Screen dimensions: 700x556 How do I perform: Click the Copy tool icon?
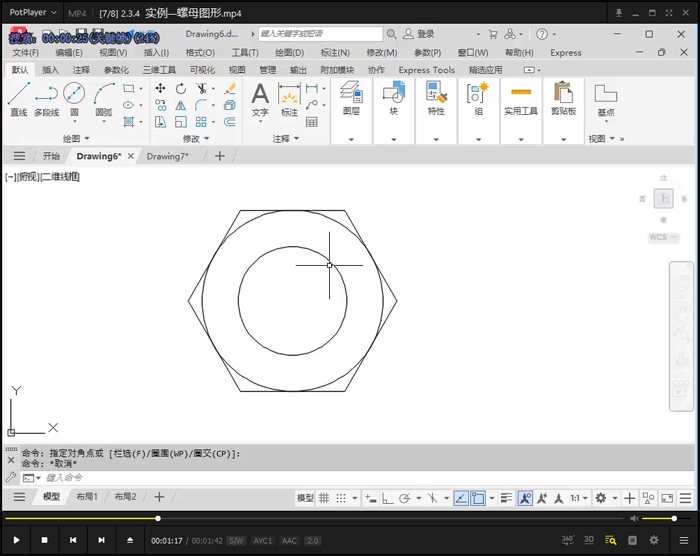tap(160, 105)
